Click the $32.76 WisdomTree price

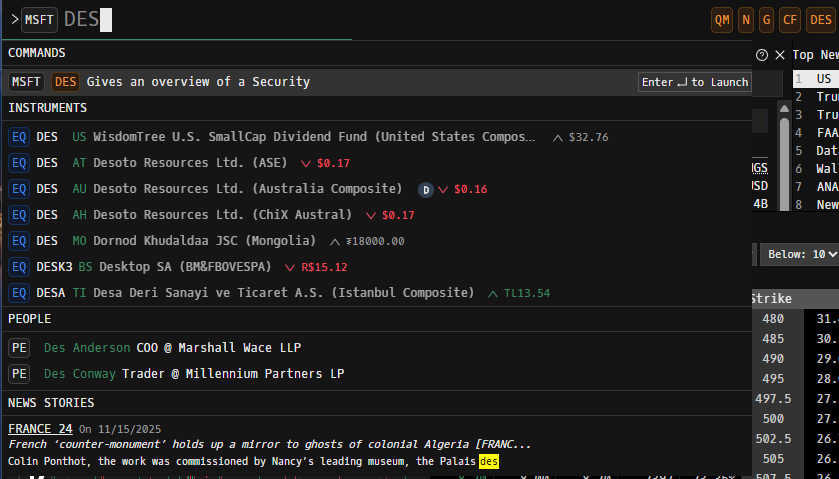coord(588,137)
